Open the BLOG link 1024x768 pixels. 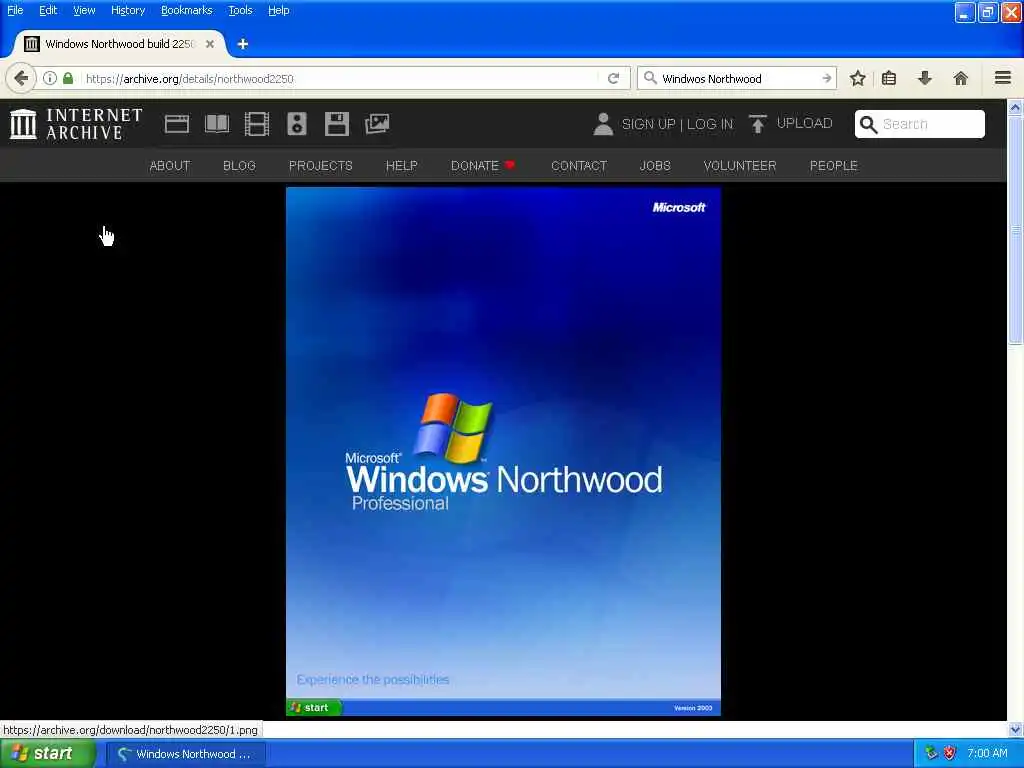(239, 166)
